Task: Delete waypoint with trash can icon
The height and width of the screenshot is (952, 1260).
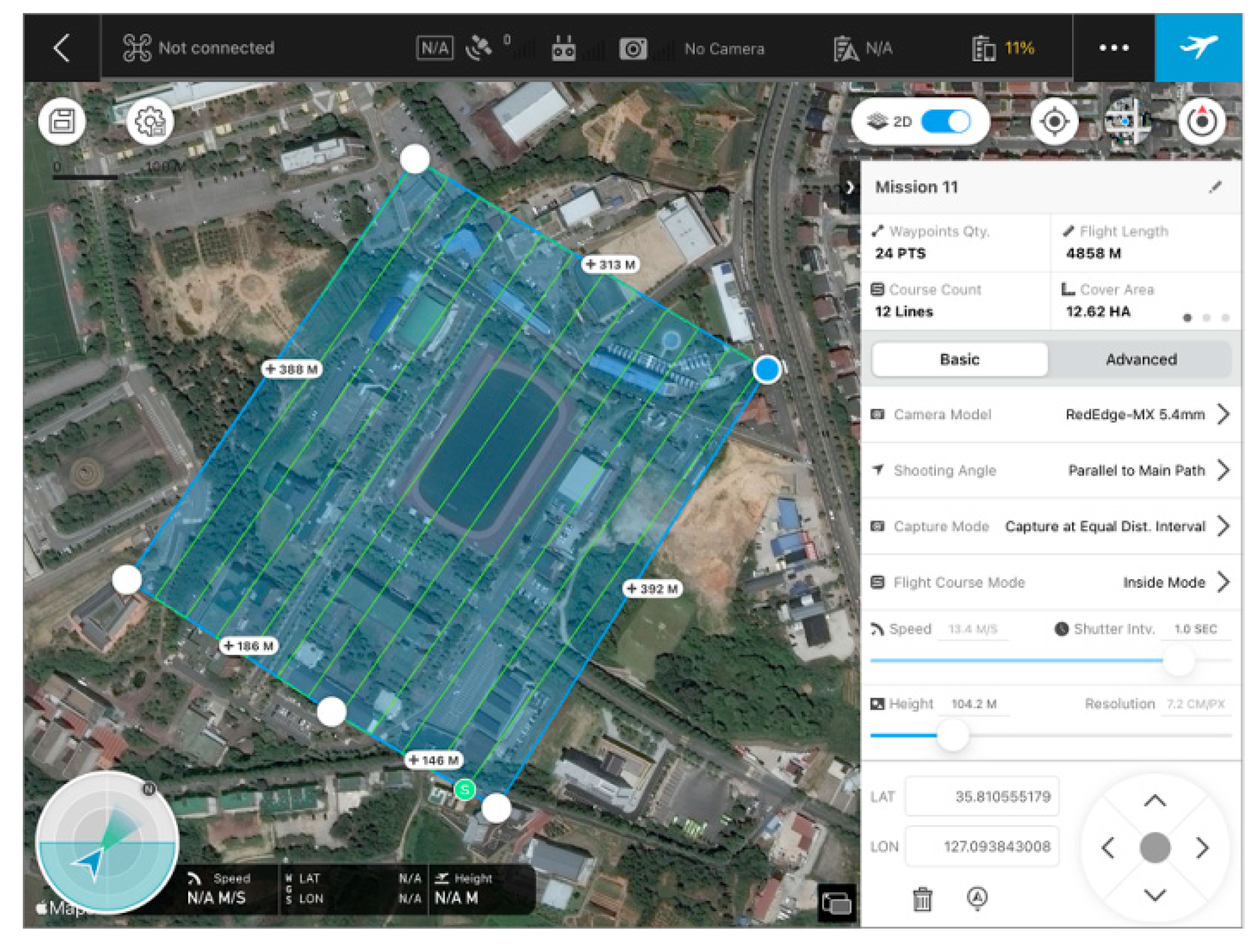Action: [922, 900]
